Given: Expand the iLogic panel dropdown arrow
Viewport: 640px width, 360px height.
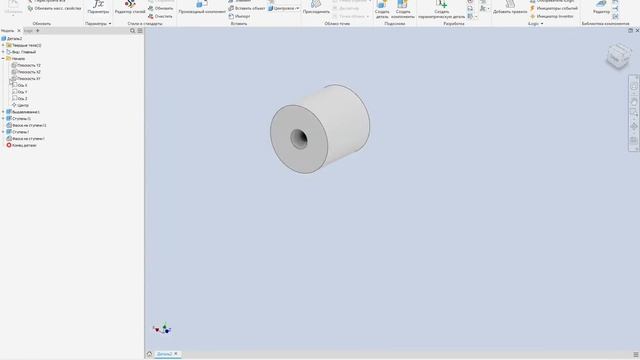Looking at the screenshot, I should [x=542, y=24].
